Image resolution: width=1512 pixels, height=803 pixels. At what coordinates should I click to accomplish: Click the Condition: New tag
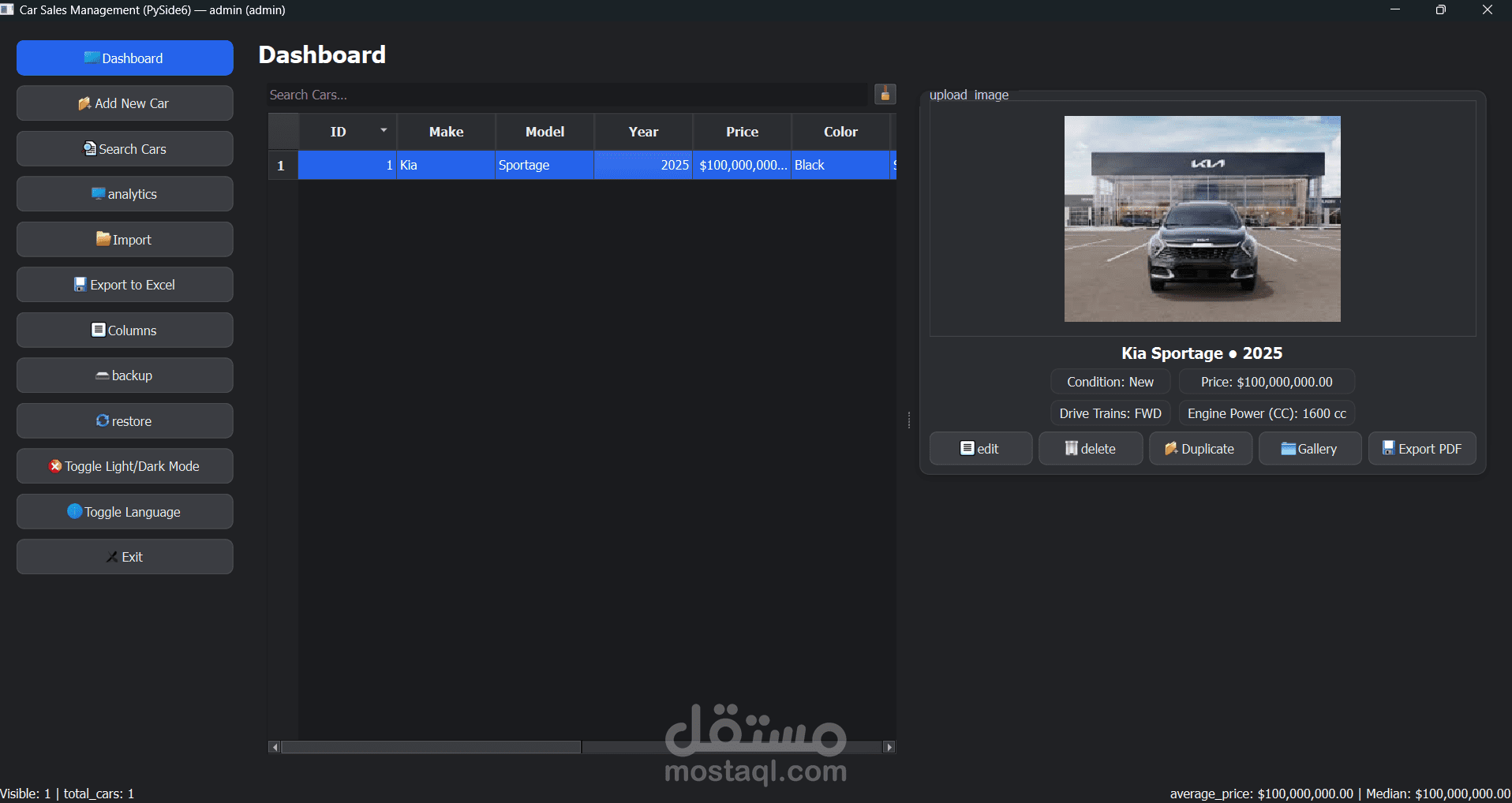(1110, 382)
